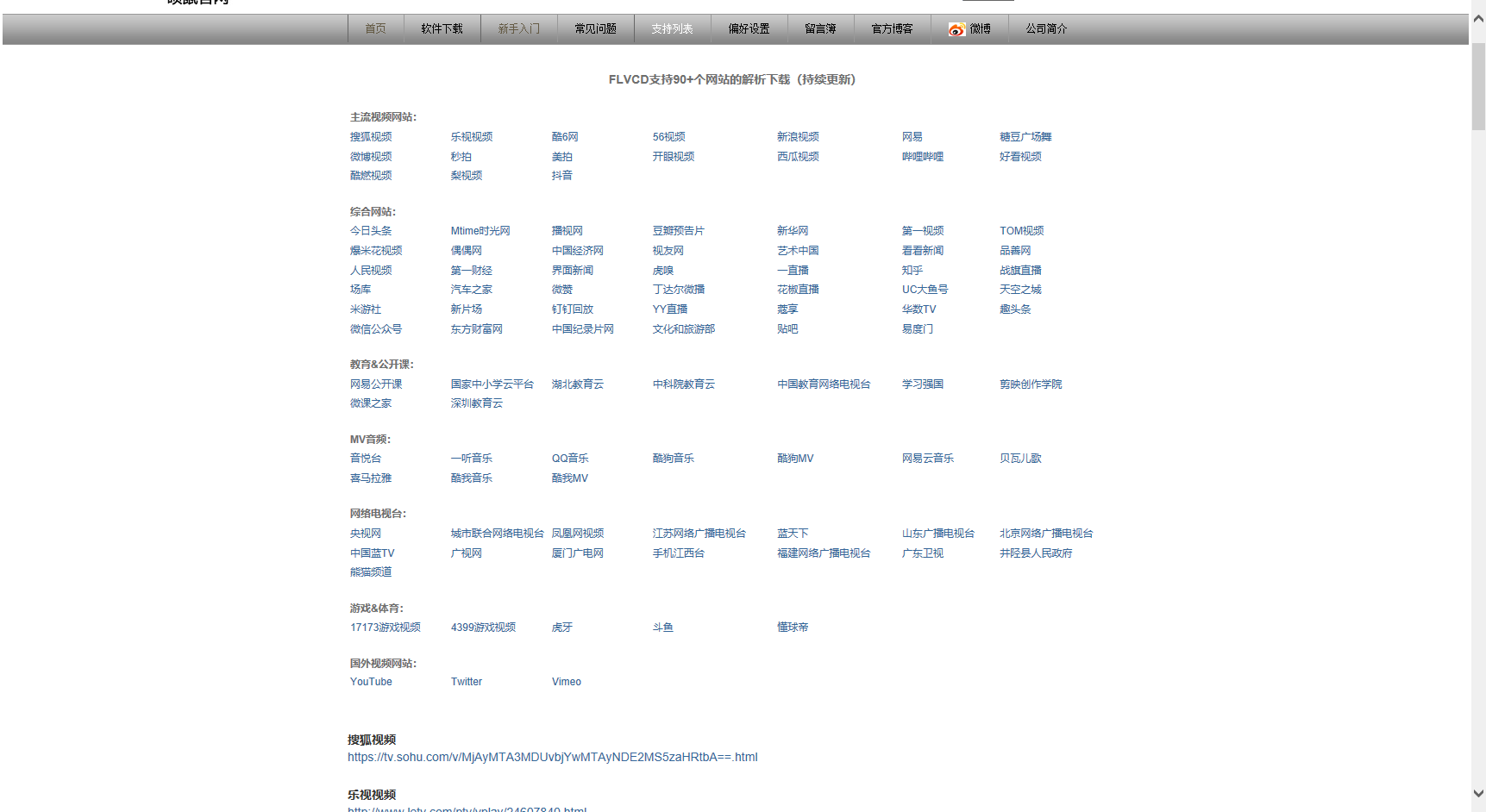Click the 新浪视频 link

798,137
